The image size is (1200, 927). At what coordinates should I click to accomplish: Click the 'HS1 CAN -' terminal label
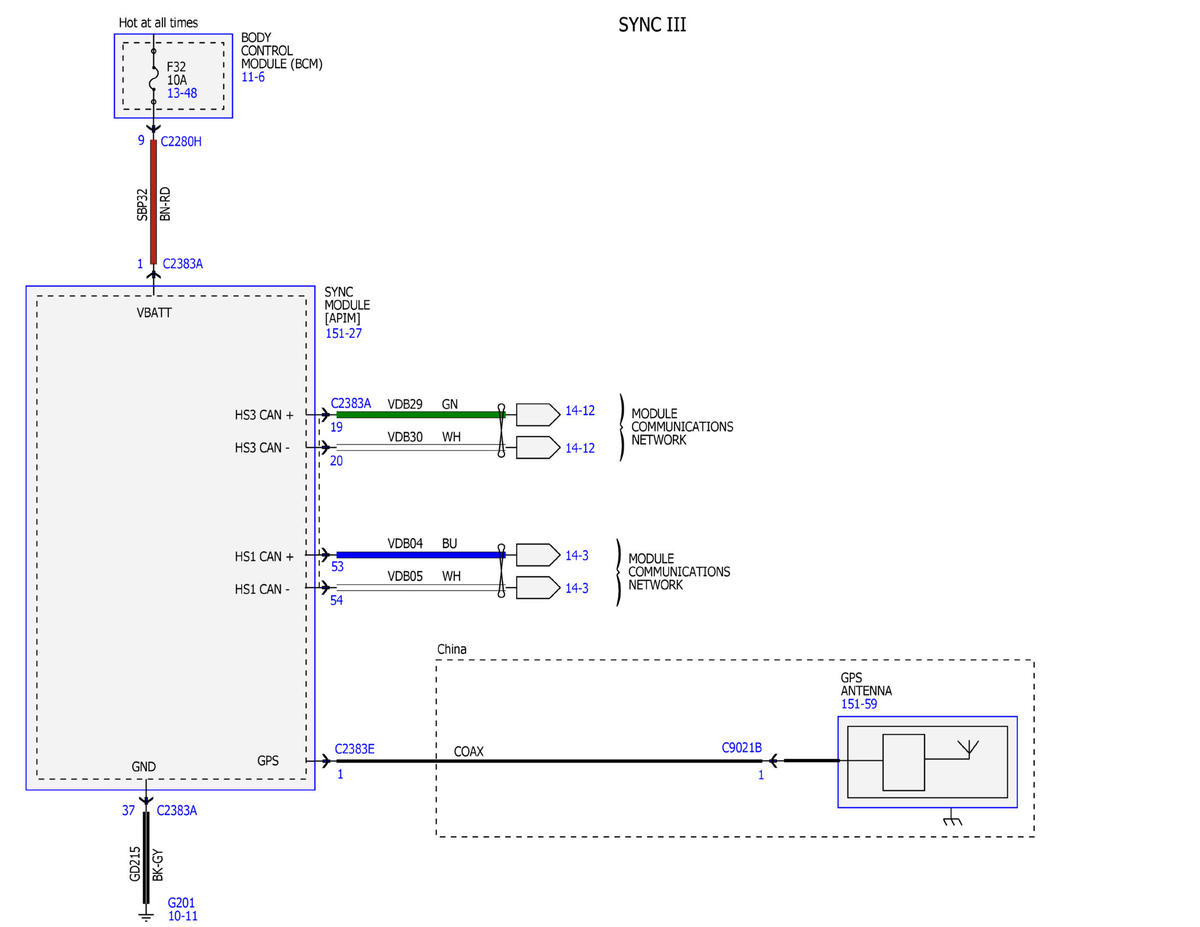[262, 589]
